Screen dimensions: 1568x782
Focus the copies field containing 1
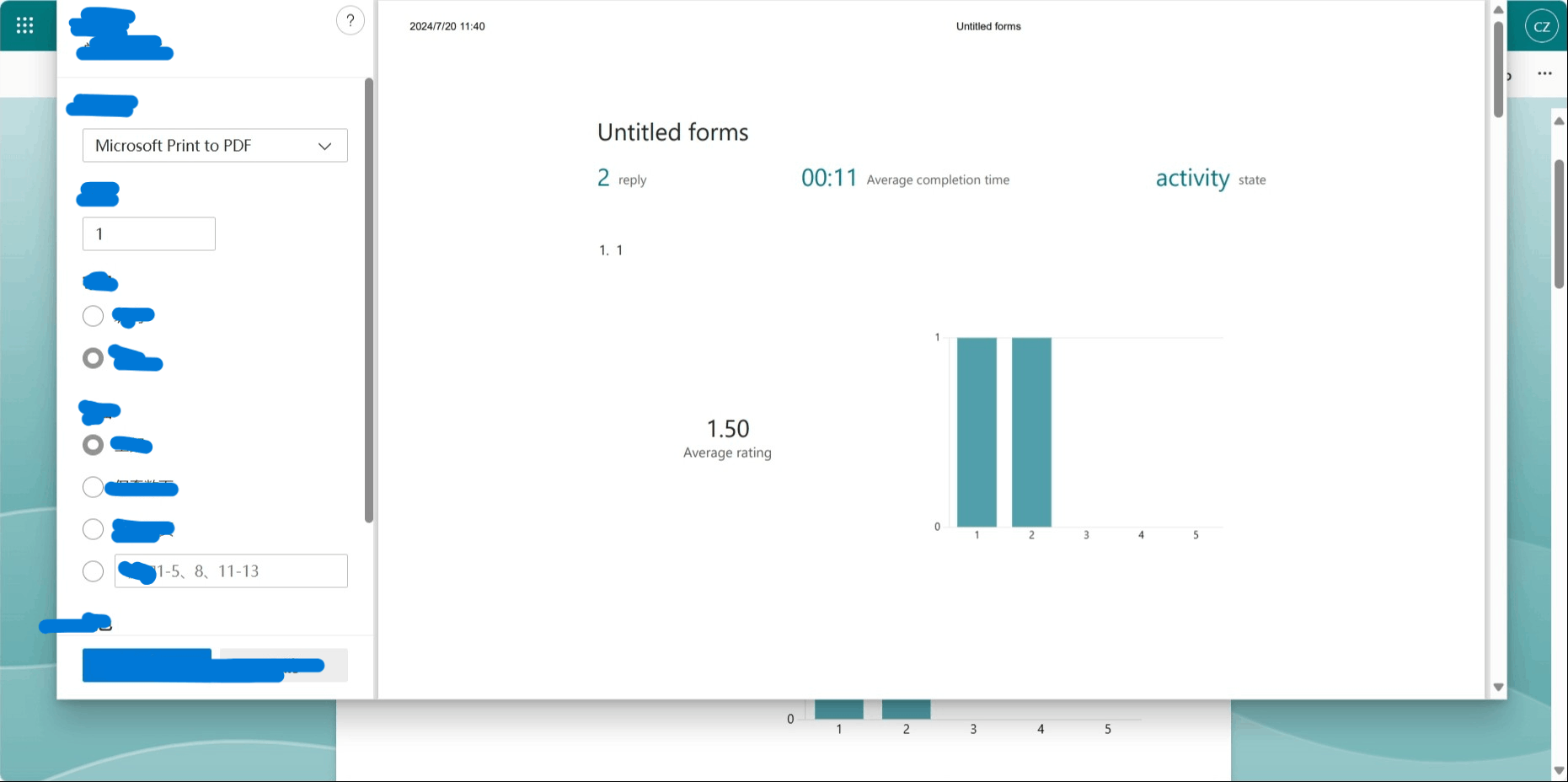coord(149,234)
